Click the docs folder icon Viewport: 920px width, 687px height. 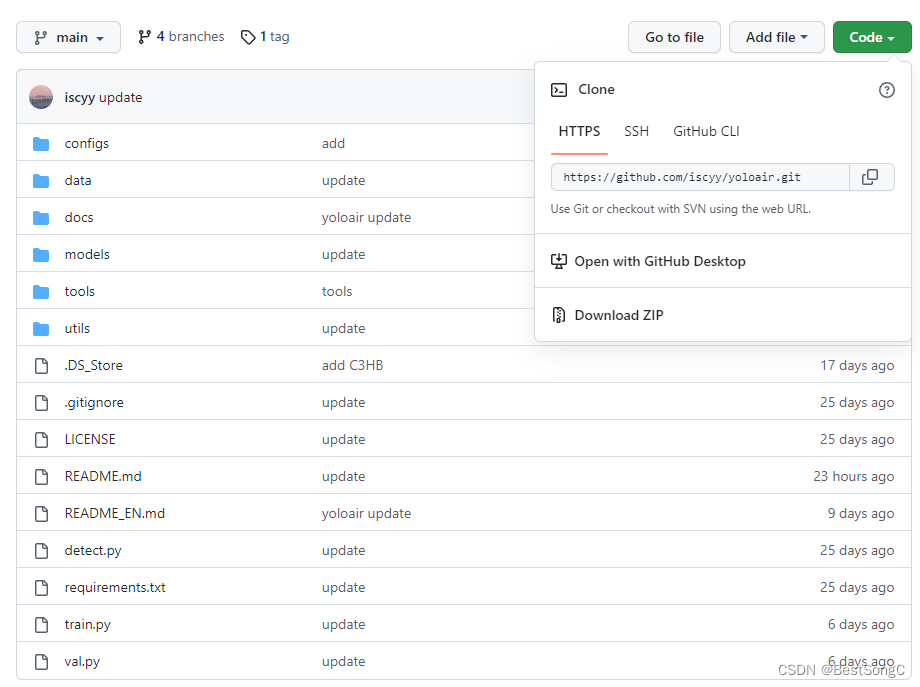coord(41,218)
